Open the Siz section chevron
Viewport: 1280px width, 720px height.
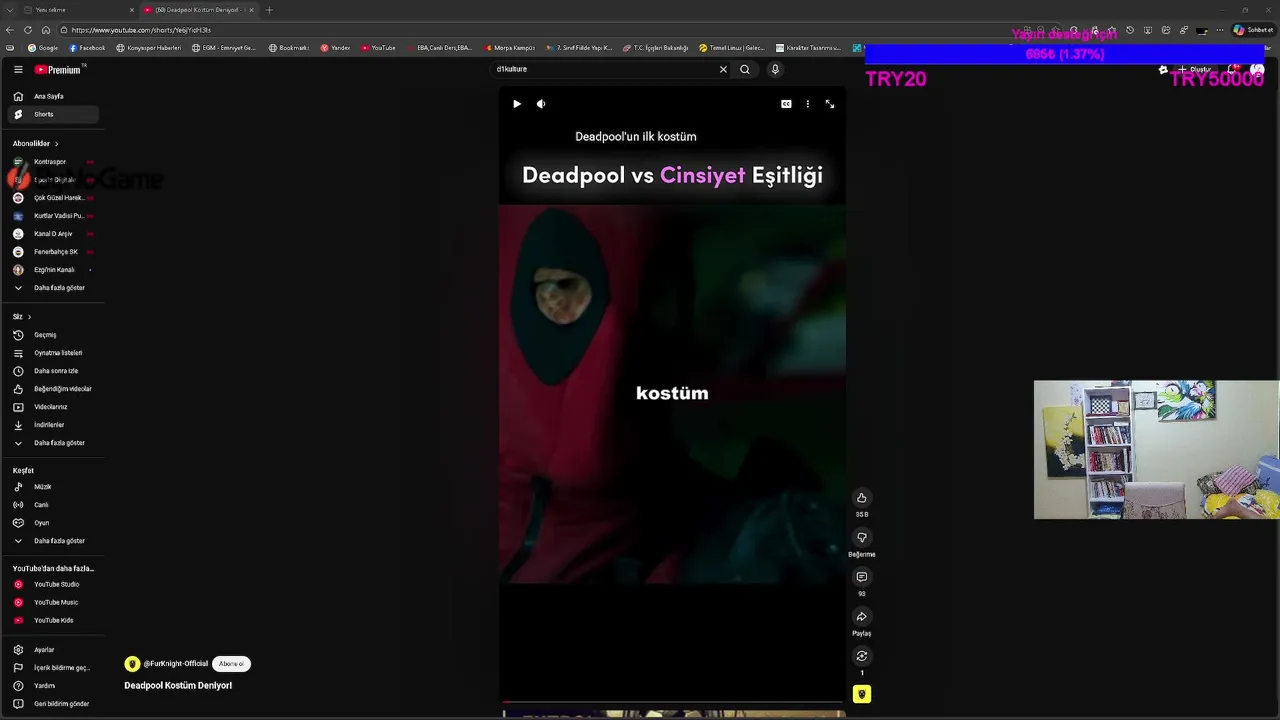tap(29, 317)
